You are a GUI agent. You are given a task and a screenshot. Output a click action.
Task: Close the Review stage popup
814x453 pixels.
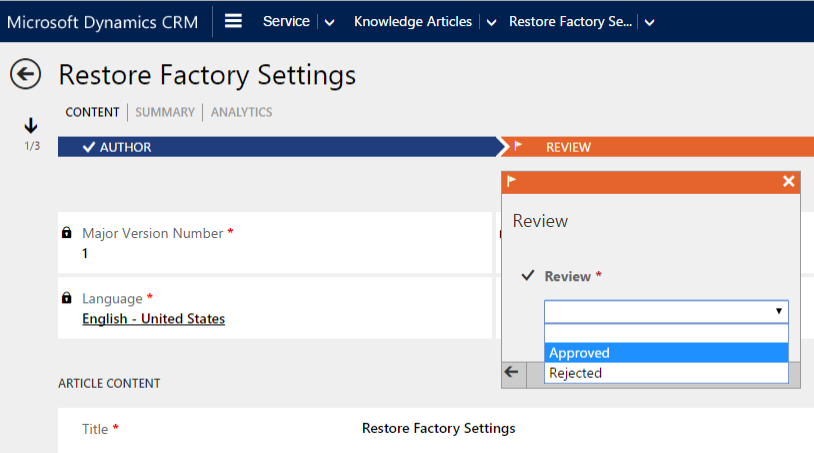(x=789, y=181)
